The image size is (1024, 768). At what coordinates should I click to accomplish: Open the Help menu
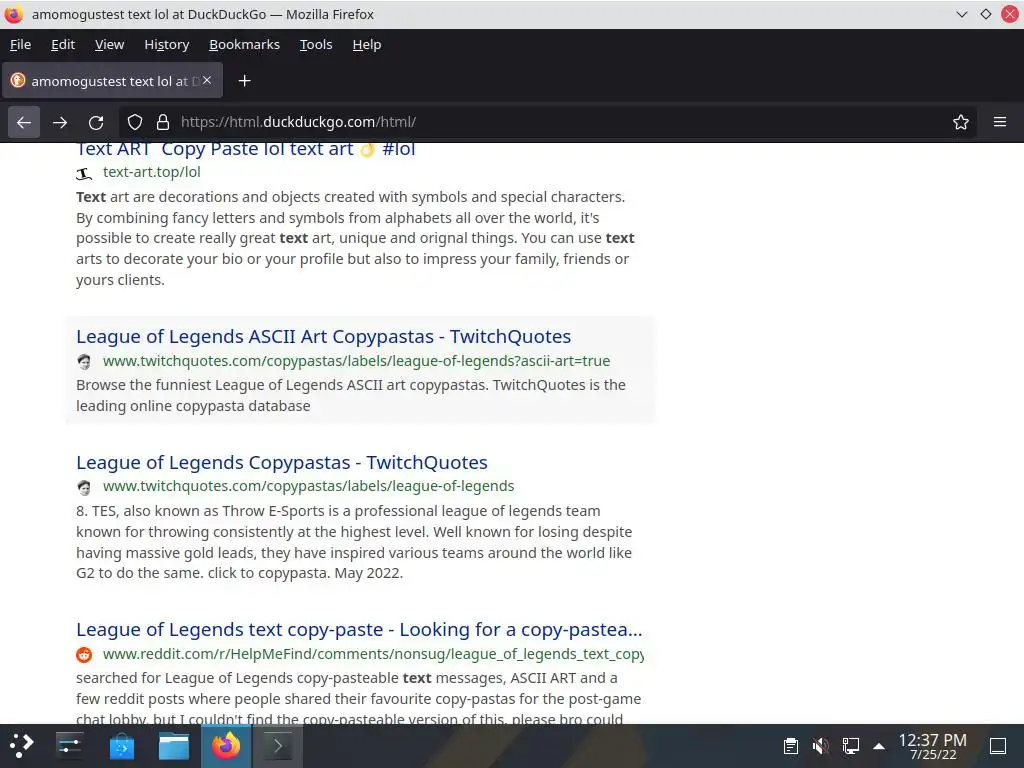point(366,44)
